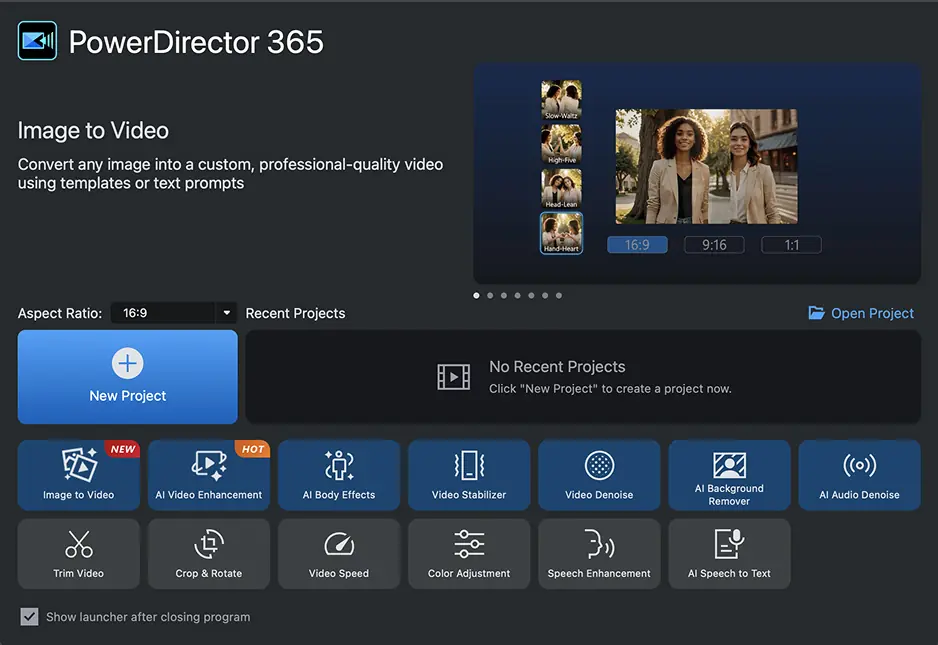Go to fifth carousel slide dot

click(x=531, y=296)
